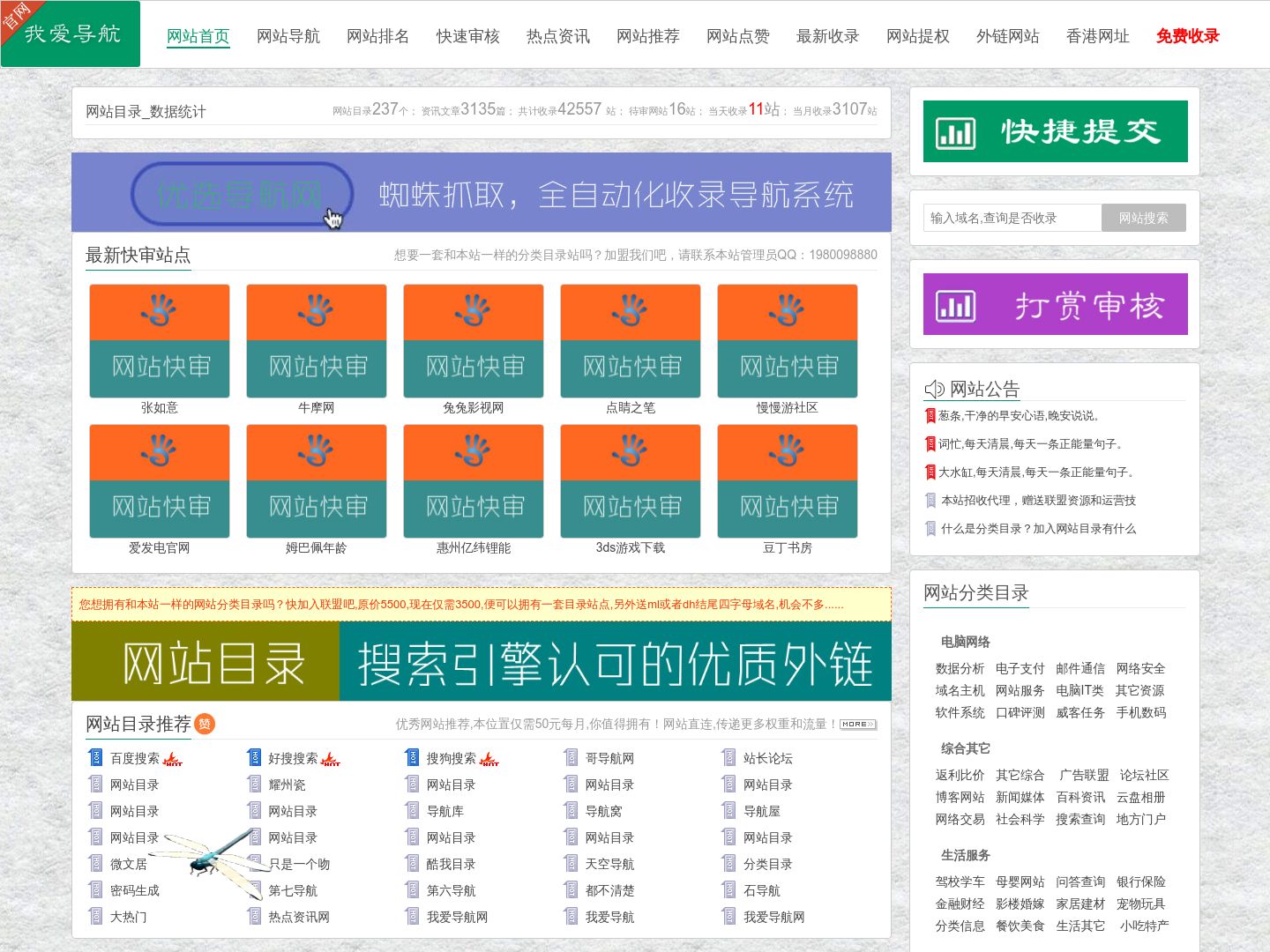Click the icon beside 什么是分类目录 notice
The height and width of the screenshot is (952, 1270).
tap(930, 528)
